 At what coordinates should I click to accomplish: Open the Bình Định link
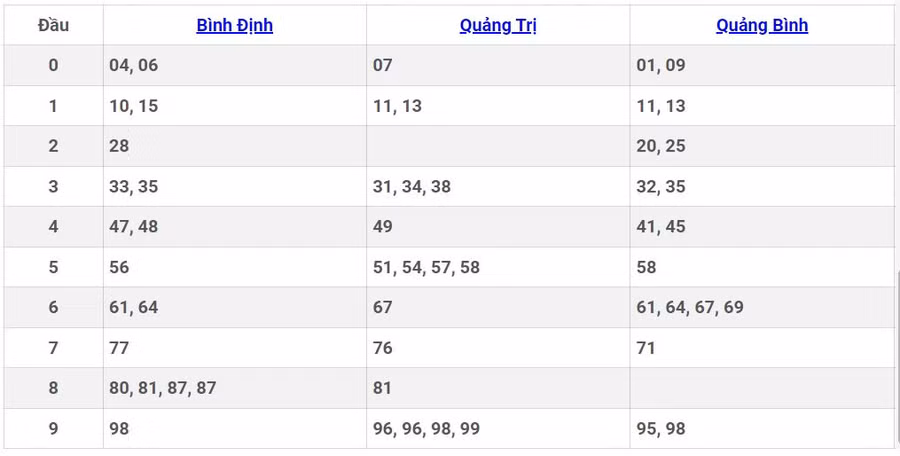pyautogui.click(x=234, y=26)
